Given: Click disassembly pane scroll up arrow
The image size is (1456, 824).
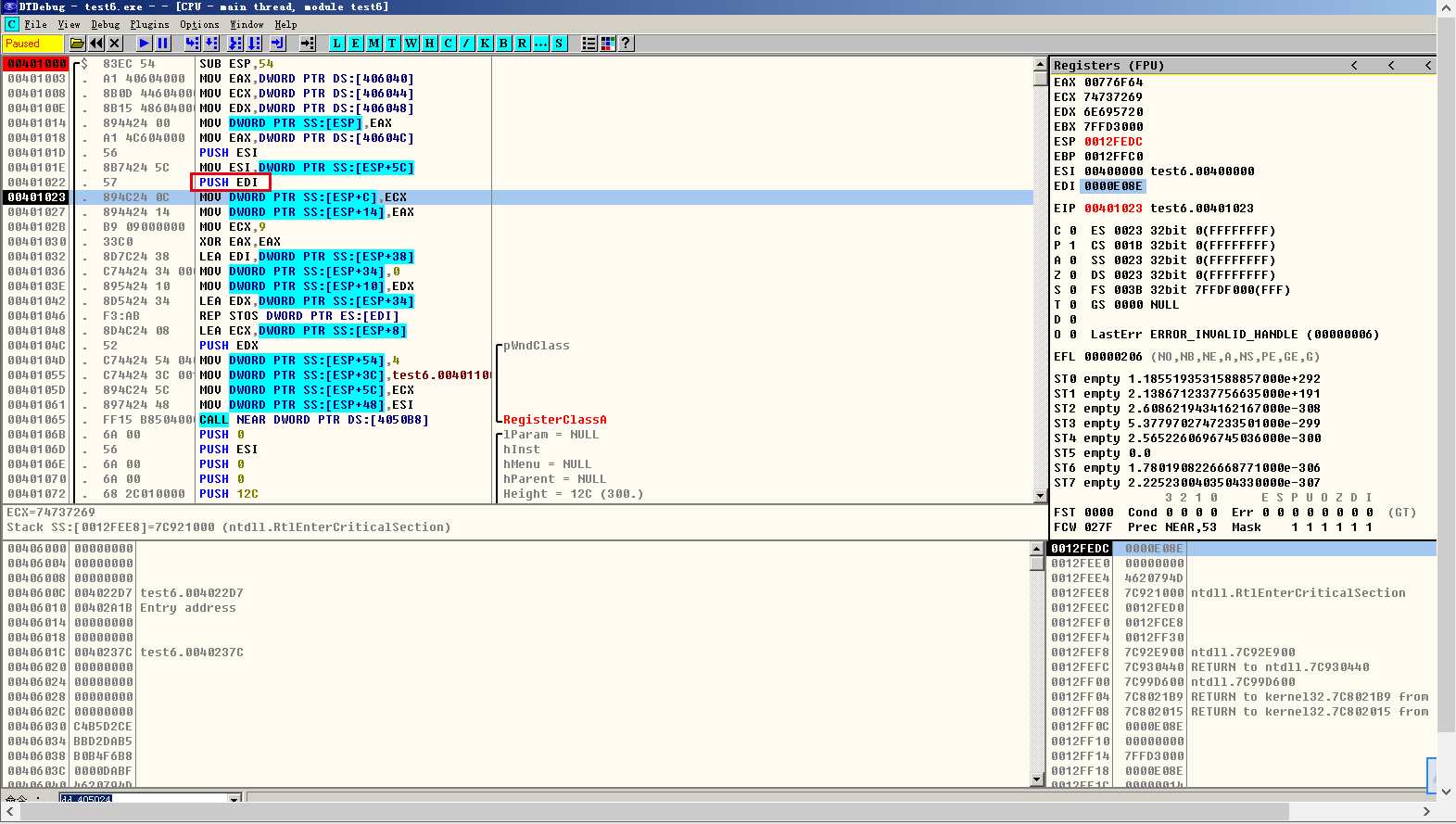Looking at the screenshot, I should [1040, 64].
